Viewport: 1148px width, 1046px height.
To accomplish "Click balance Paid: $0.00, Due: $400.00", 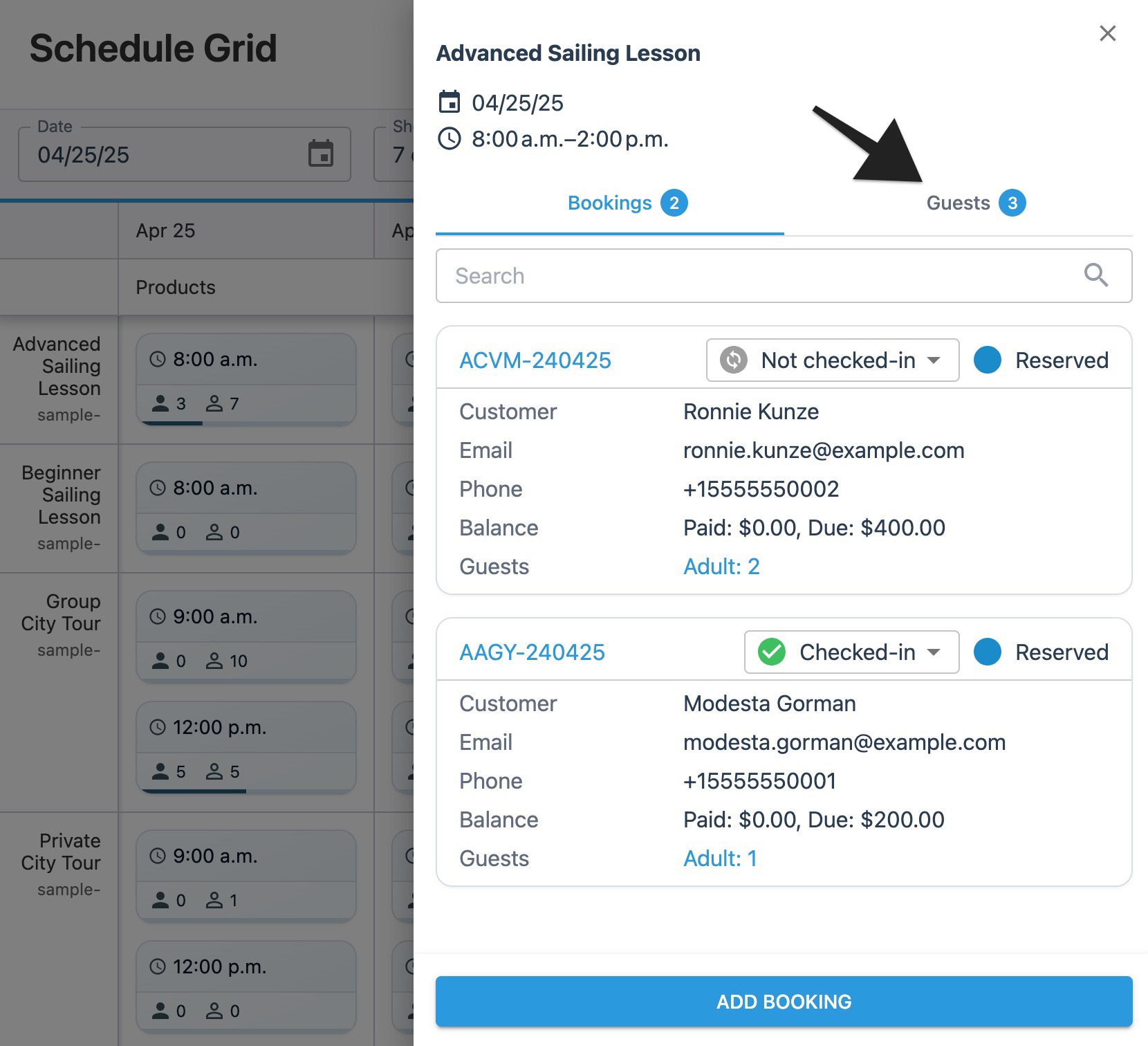I will coord(814,528).
